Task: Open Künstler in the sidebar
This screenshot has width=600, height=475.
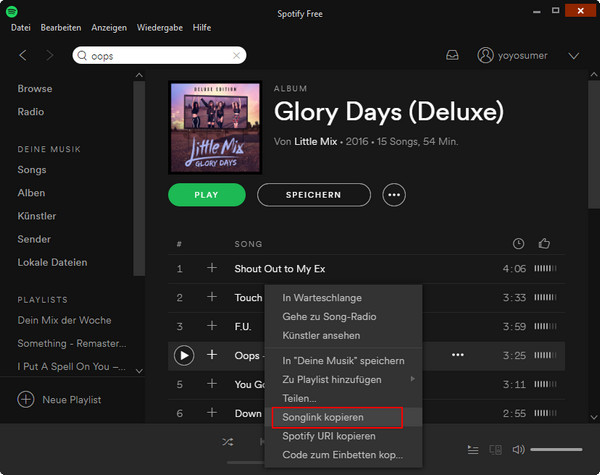Action: click(37, 216)
